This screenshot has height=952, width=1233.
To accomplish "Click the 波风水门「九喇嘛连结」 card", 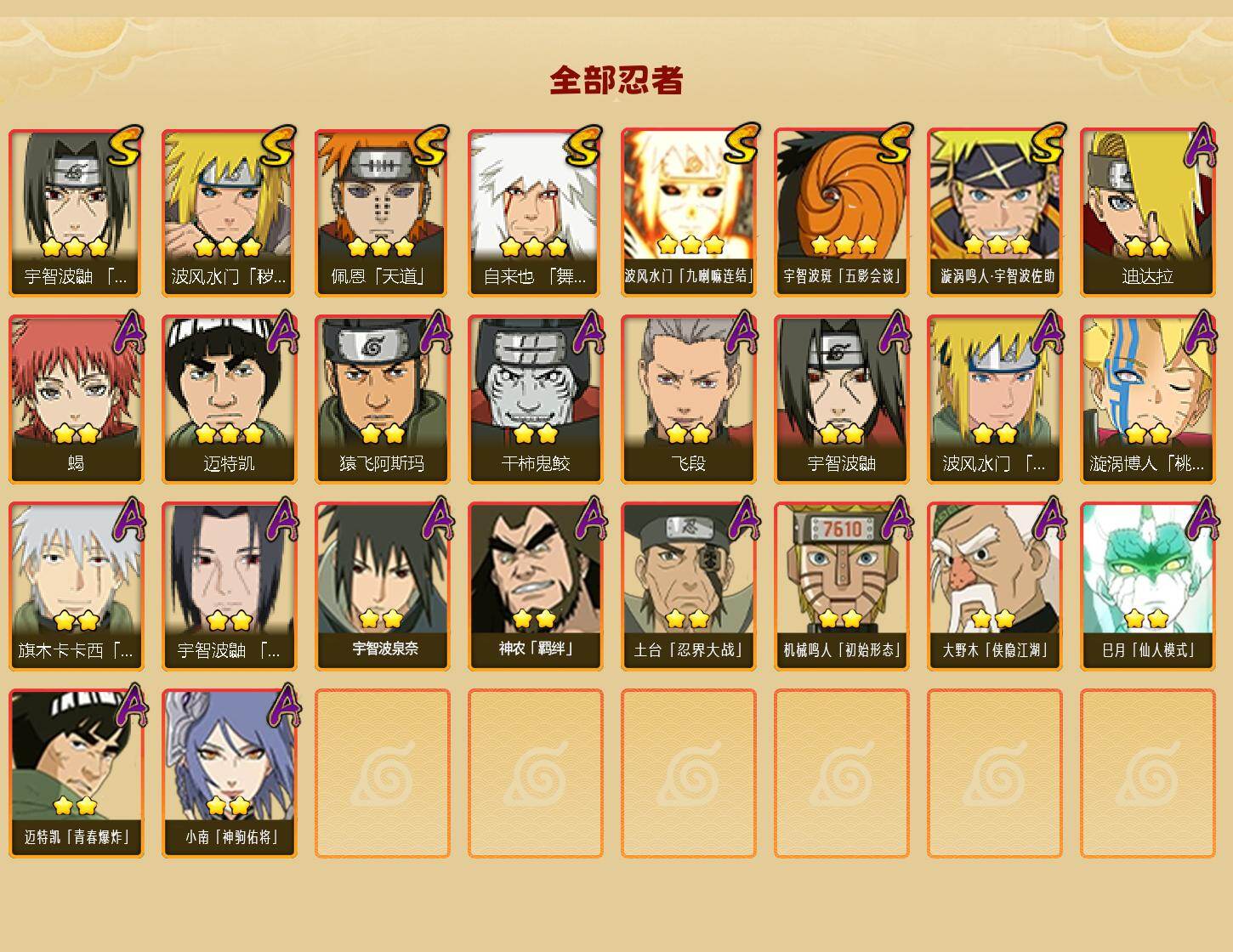I will 688,212.
